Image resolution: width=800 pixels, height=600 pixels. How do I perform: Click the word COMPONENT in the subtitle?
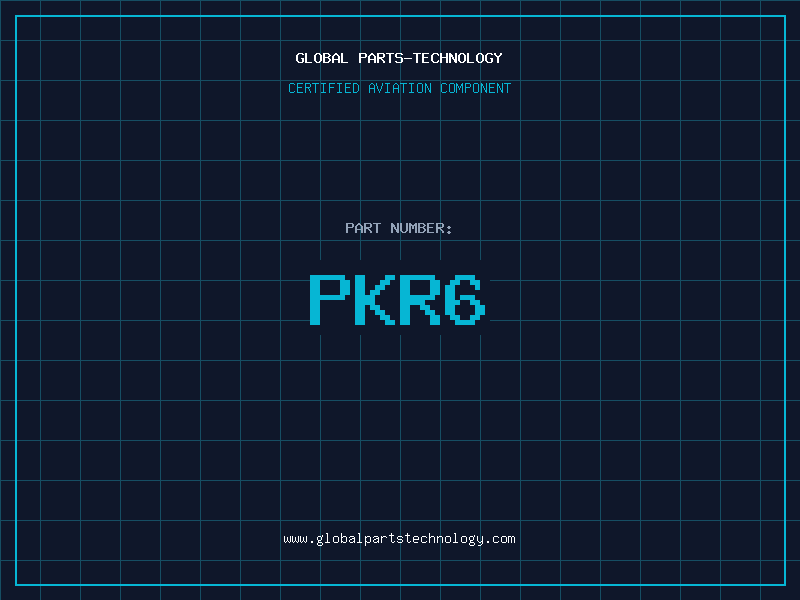click(x=476, y=88)
